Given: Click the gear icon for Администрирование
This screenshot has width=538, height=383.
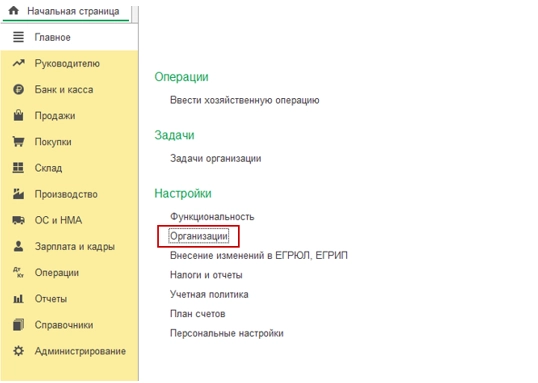Looking at the screenshot, I should pos(19,351).
